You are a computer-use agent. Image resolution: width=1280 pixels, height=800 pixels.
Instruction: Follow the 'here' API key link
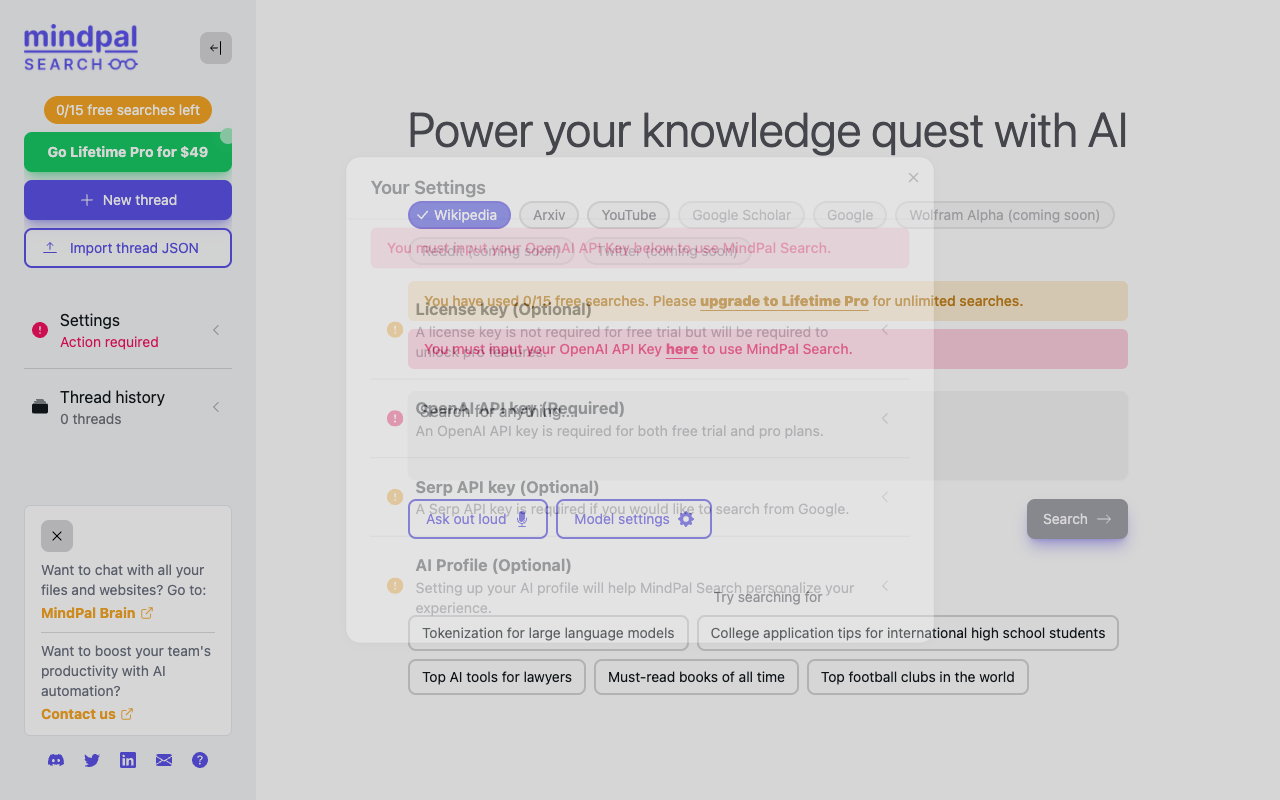(x=682, y=349)
